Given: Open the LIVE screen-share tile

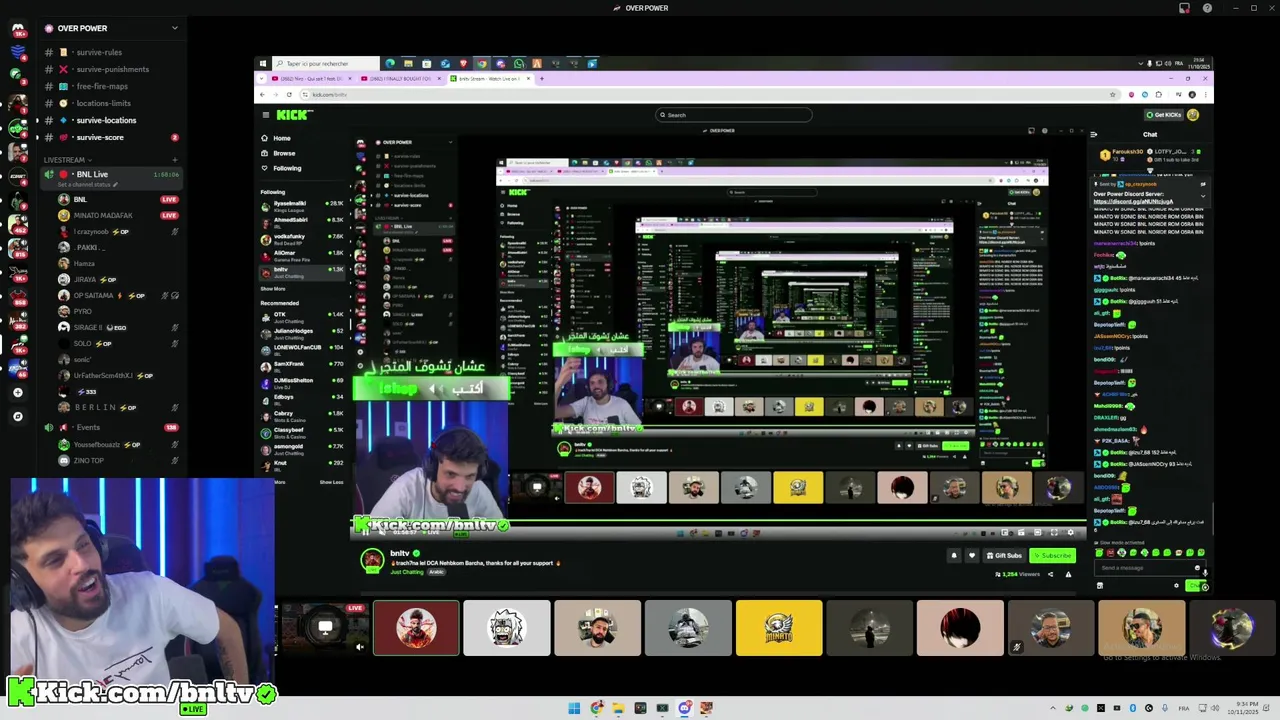Looking at the screenshot, I should click(325, 628).
